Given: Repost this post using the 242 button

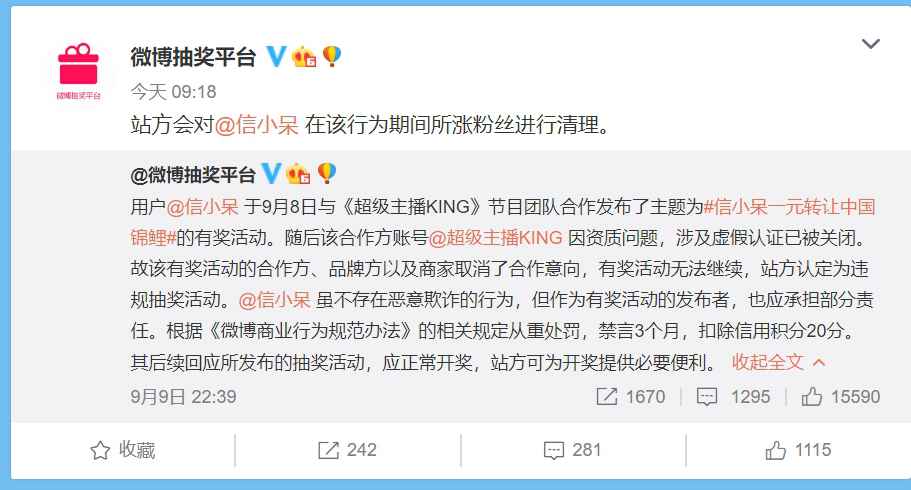Looking at the screenshot, I should (347, 450).
